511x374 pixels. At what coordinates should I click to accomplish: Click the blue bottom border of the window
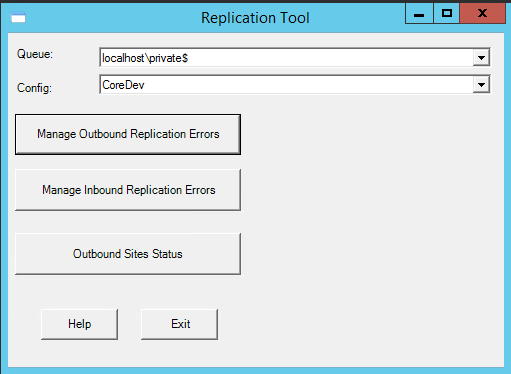(255, 370)
